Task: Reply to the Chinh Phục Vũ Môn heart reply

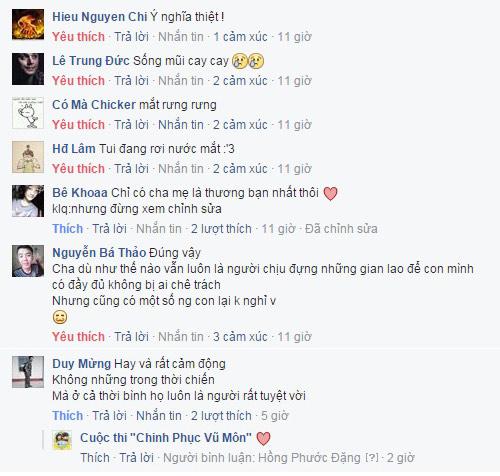Action: pos(137,458)
